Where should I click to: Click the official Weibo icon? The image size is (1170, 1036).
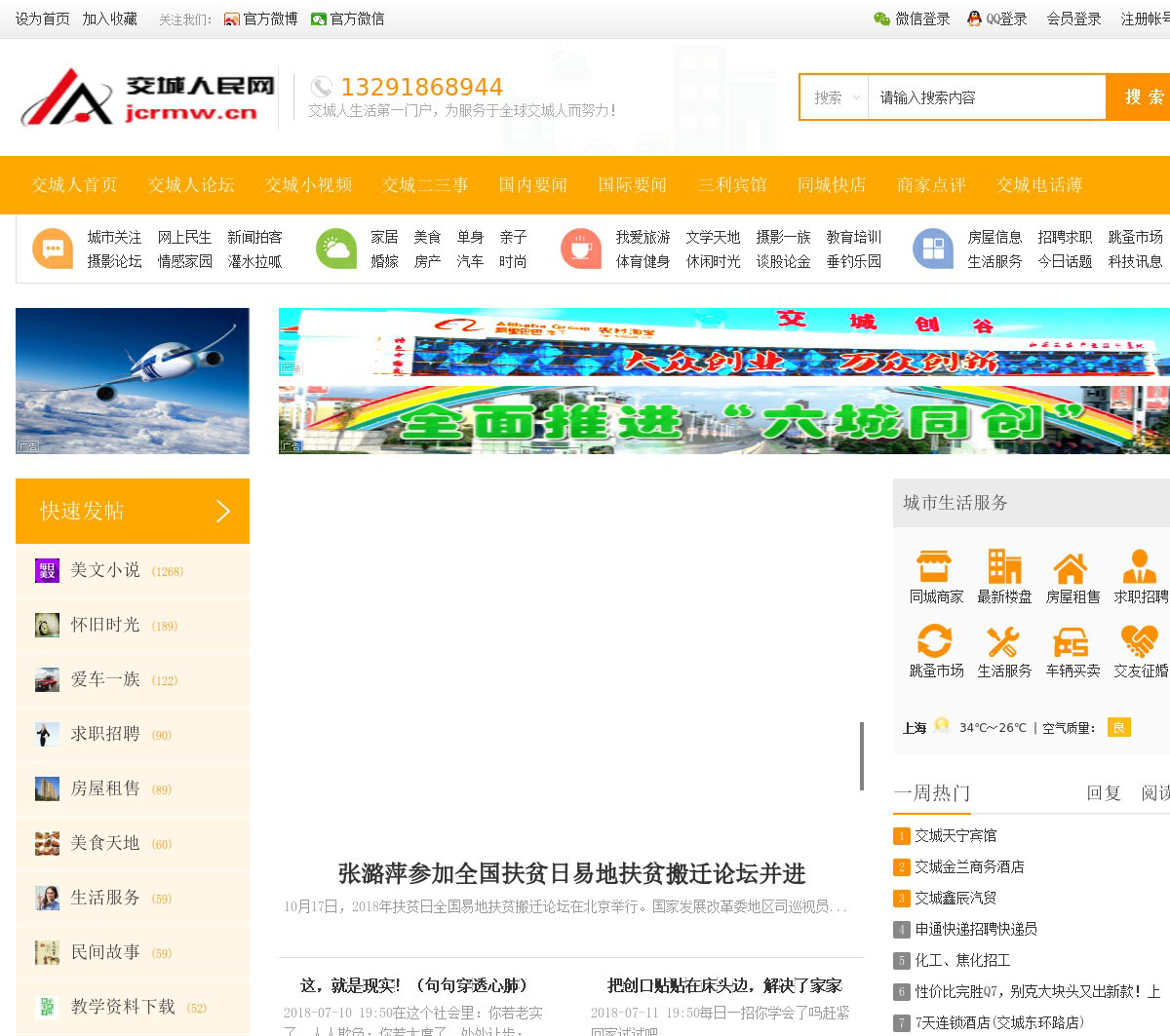[x=231, y=19]
